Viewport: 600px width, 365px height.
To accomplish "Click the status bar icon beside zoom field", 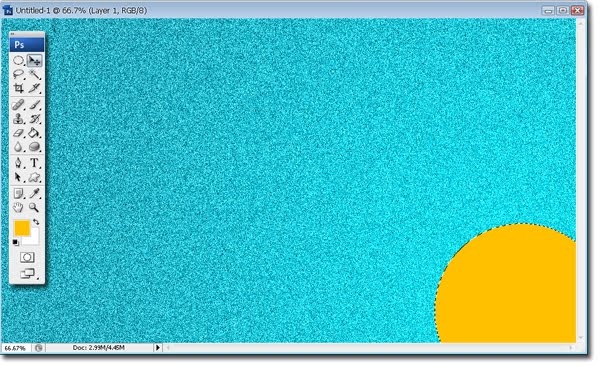I will click(x=38, y=348).
